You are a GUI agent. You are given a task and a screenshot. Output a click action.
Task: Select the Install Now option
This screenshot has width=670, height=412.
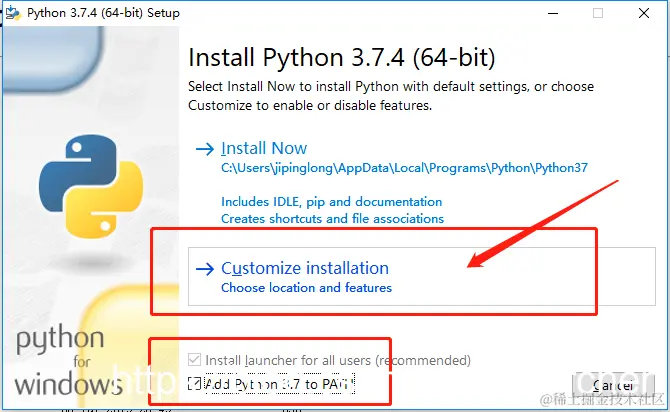click(x=264, y=148)
